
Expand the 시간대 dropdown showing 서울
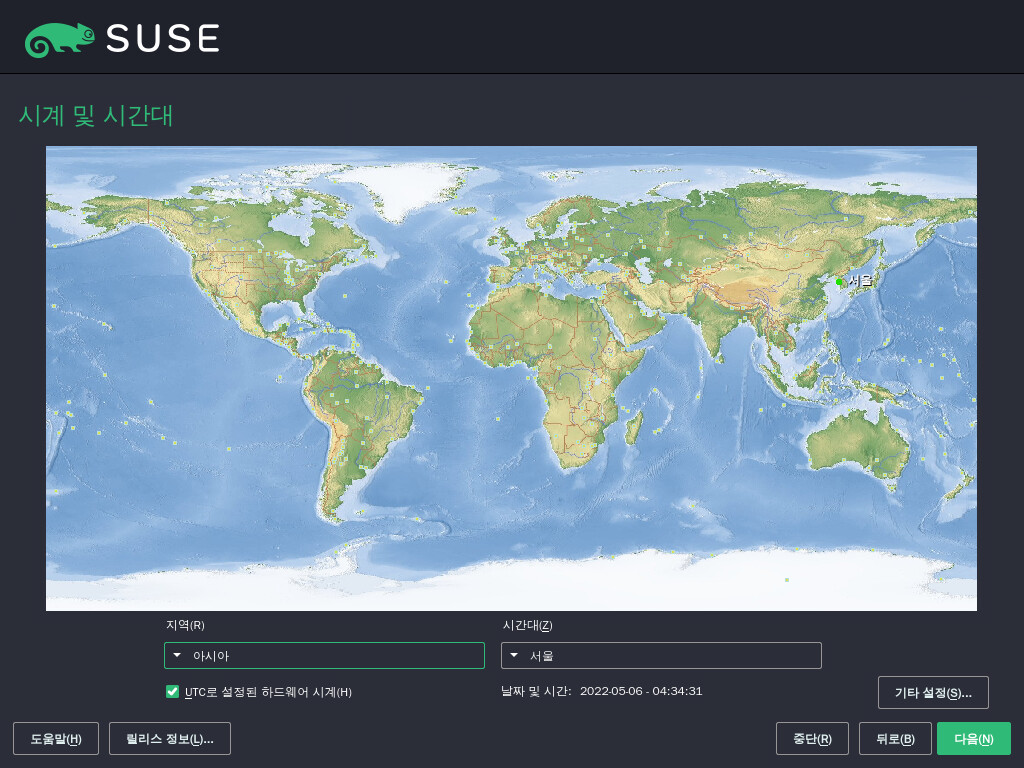coord(661,655)
